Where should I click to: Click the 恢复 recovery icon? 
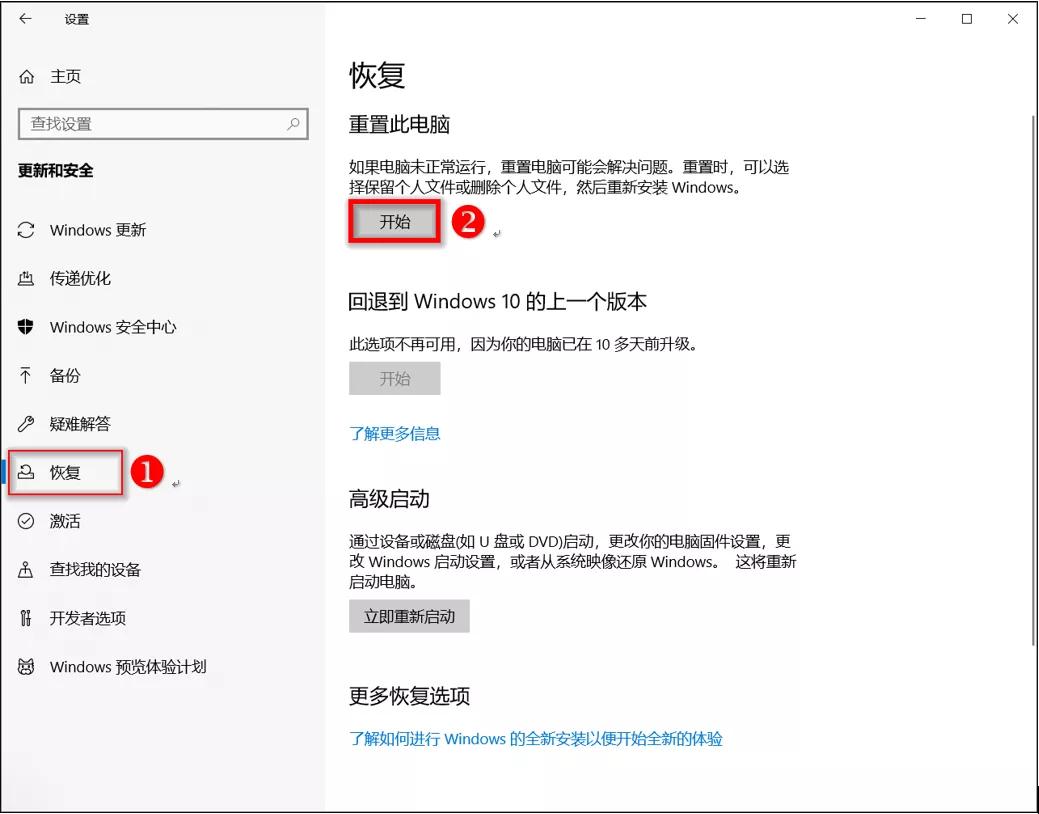pos(26,471)
